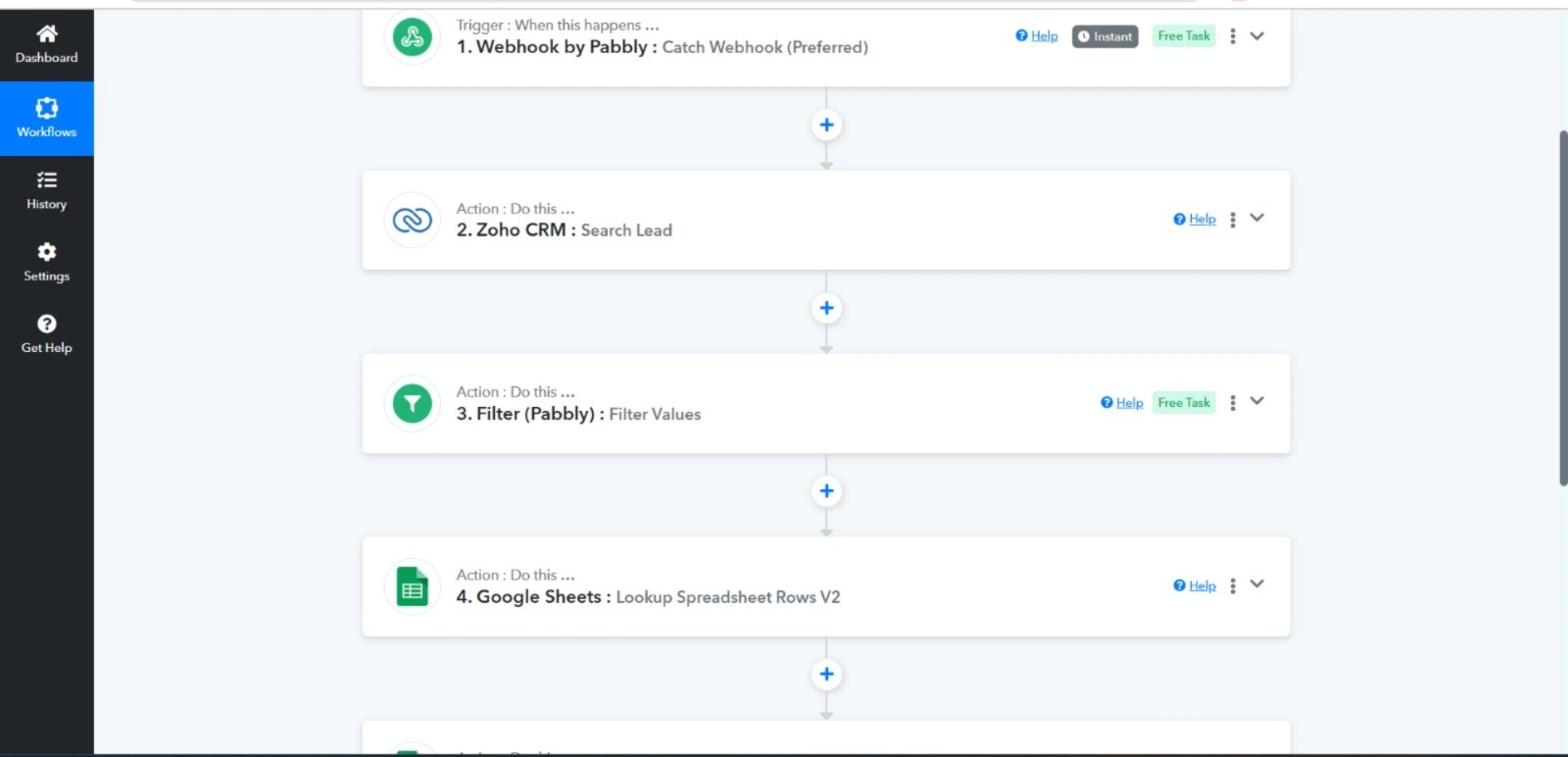This screenshot has height=757, width=1568.
Task: Add step after Webhook trigger with plus icon
Action: point(826,126)
